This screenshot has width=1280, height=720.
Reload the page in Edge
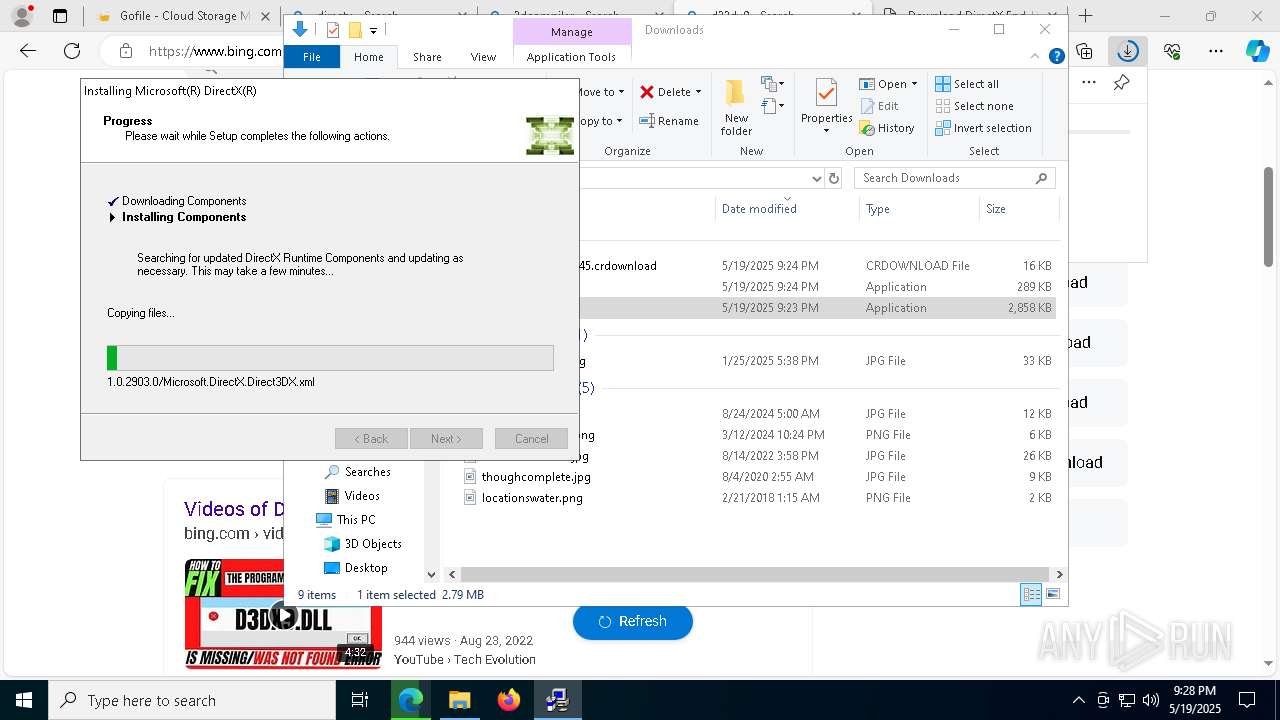(72, 51)
